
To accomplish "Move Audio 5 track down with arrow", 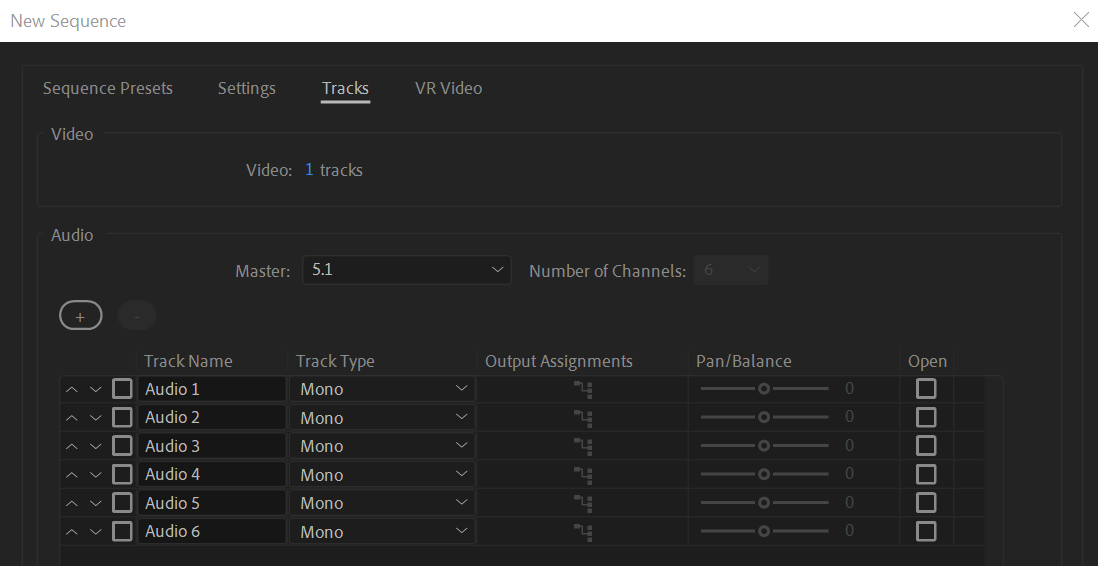I will point(96,503).
